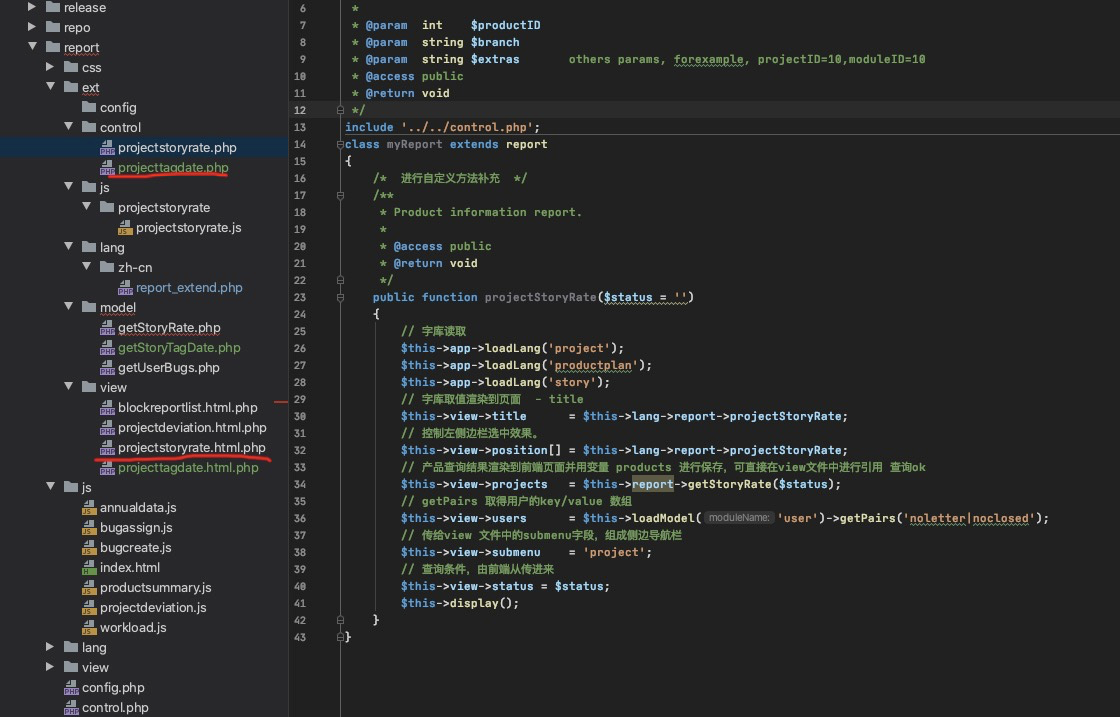Click the folder icon of the zh-cn directory
Screen dimensions: 1120x717
click(108, 267)
